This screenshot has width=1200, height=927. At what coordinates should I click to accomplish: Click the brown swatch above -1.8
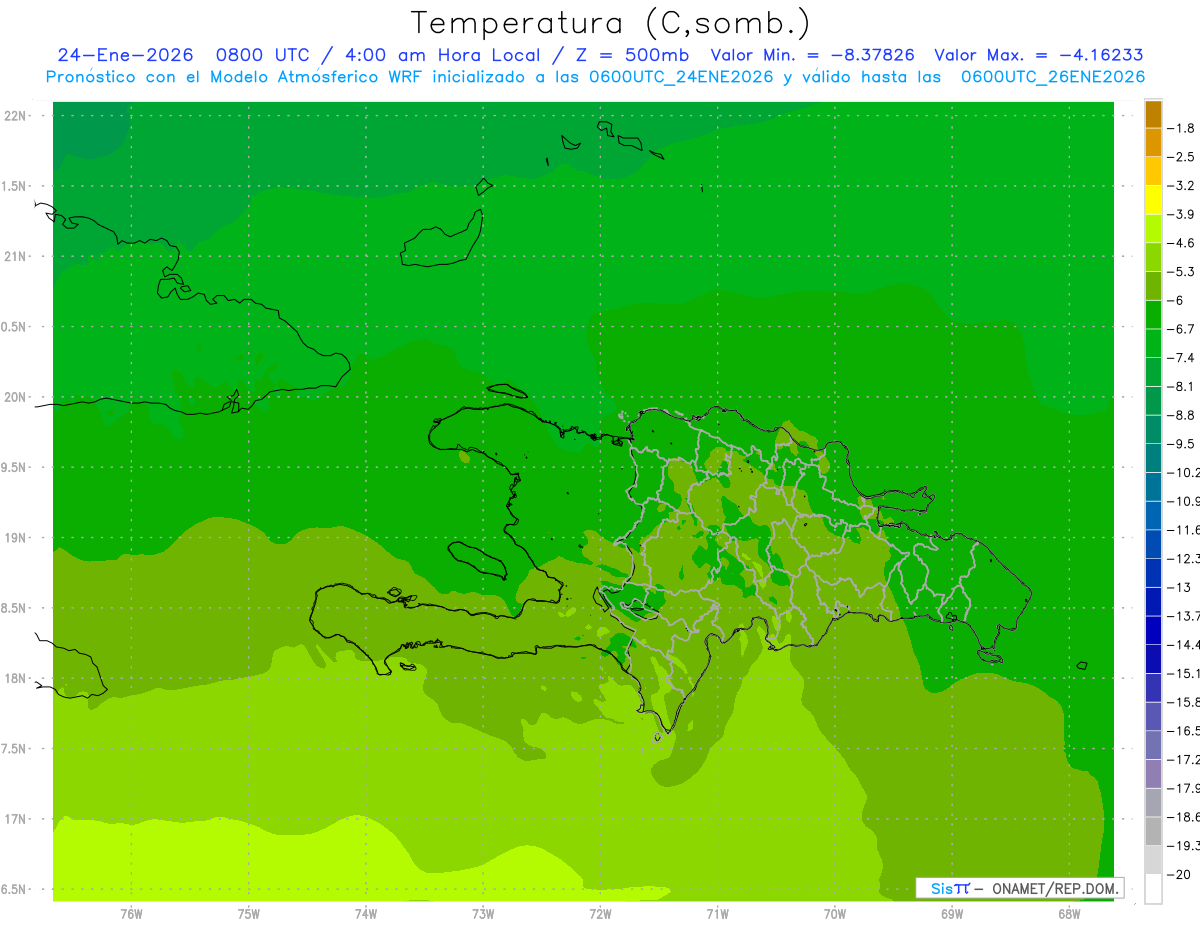pyautogui.click(x=1154, y=114)
